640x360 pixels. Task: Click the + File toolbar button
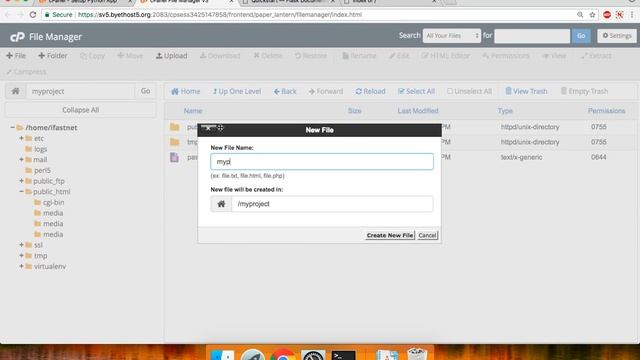(x=16, y=56)
